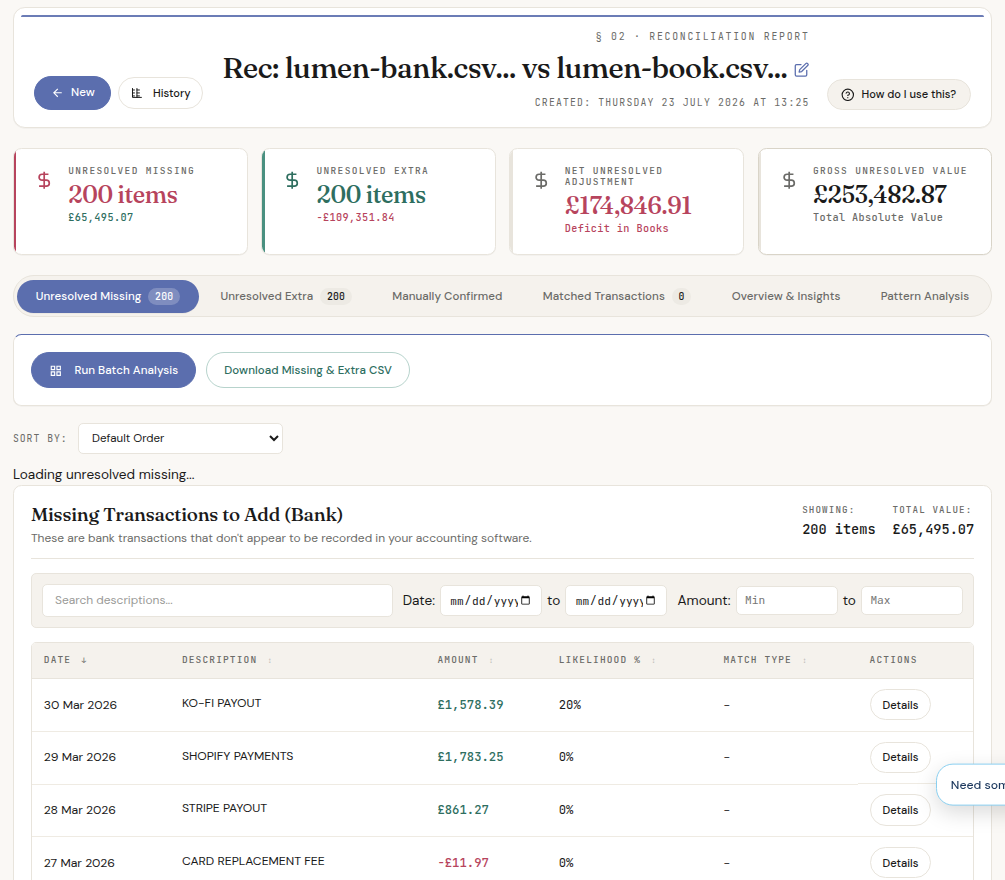Click the £1,783.25 amount cell
Screen dimensions: 1005x880
[x=470, y=757]
